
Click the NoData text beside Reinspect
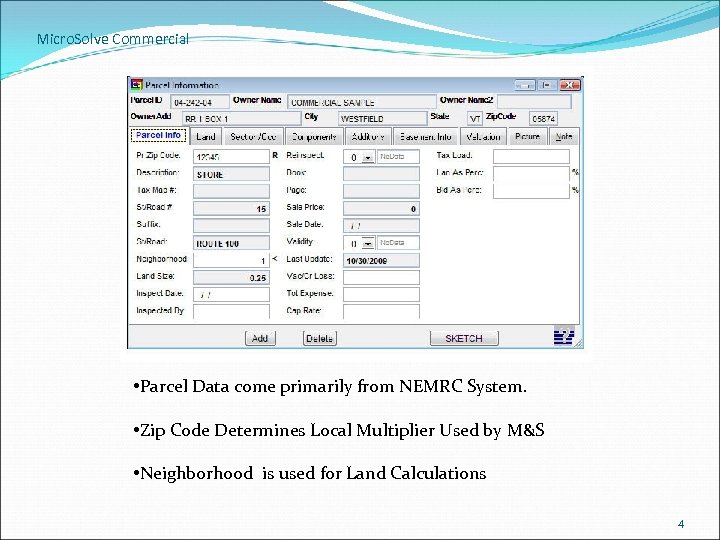pyautogui.click(x=392, y=156)
